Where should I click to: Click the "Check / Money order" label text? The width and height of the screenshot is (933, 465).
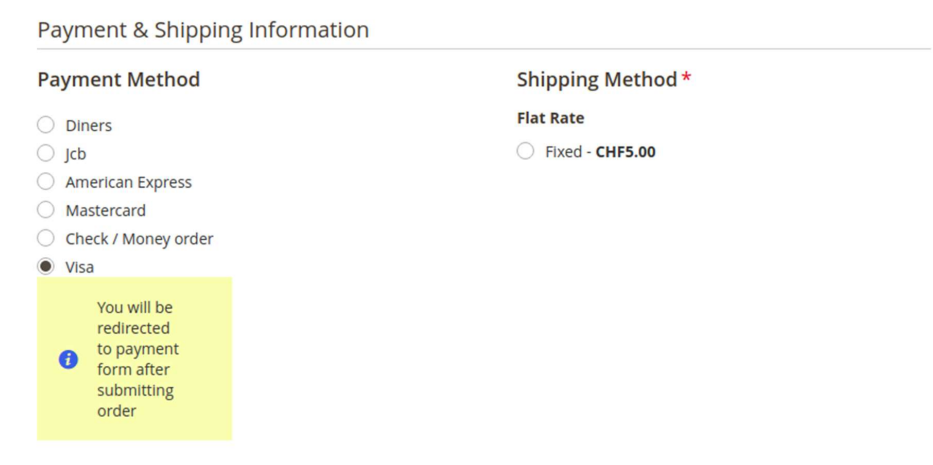click(139, 239)
